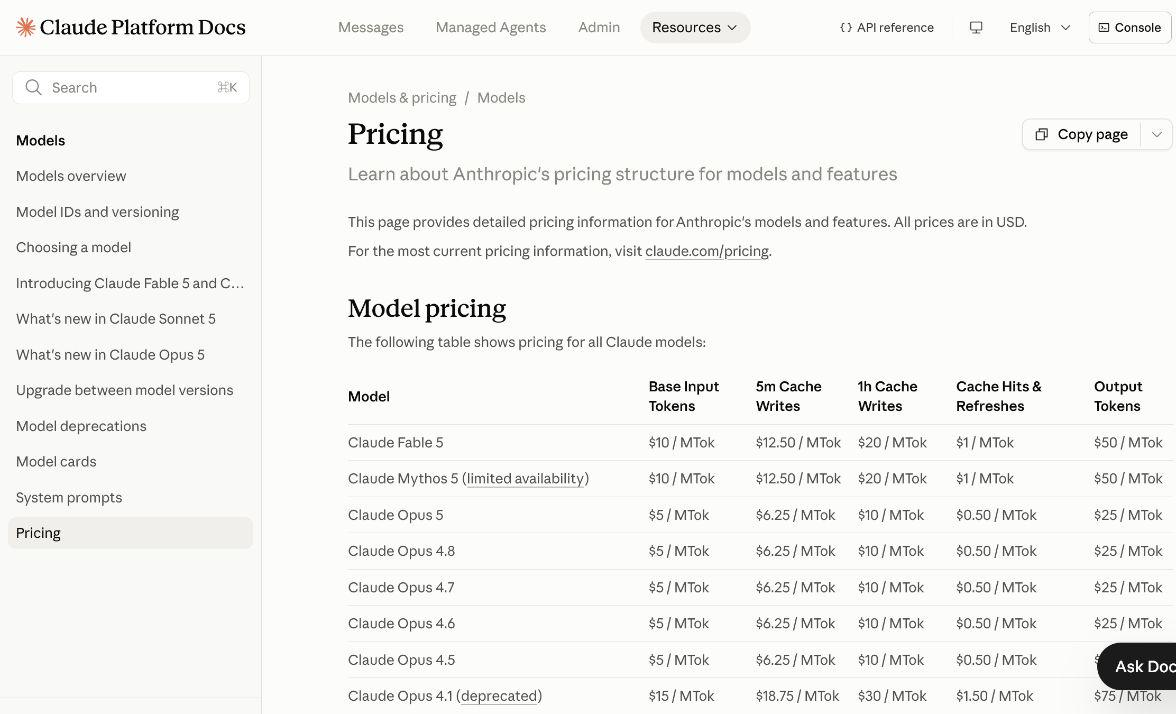
Task: Click the Claude Fable 5 row name
Action: (395, 442)
